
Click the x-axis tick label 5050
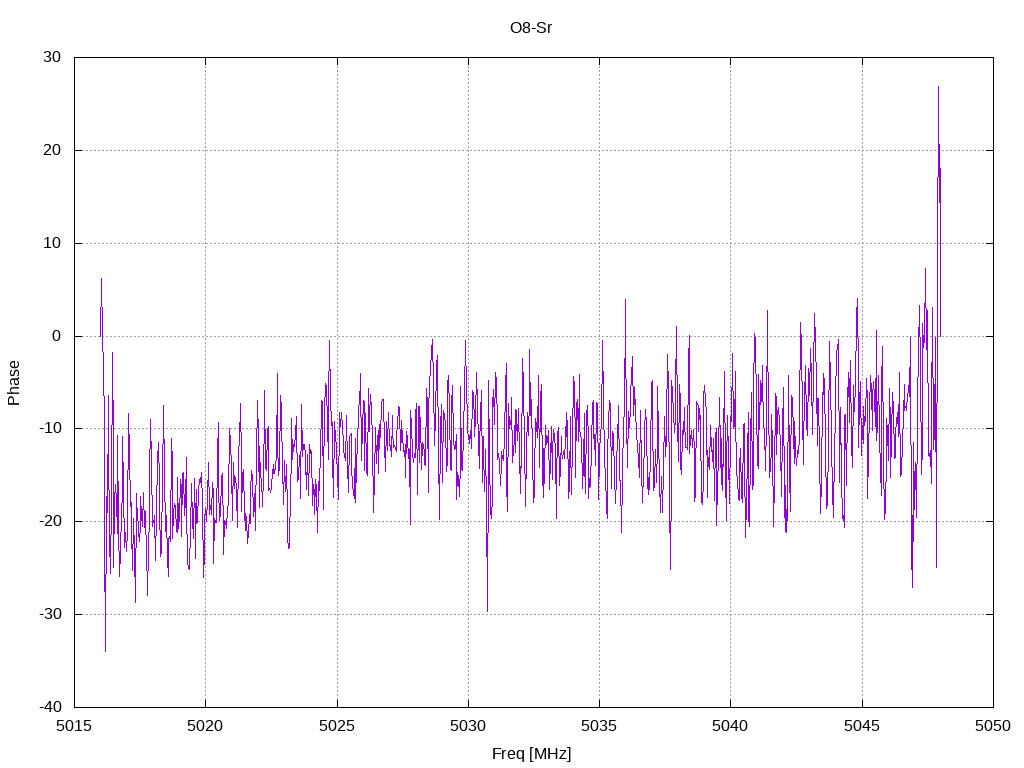(x=993, y=726)
